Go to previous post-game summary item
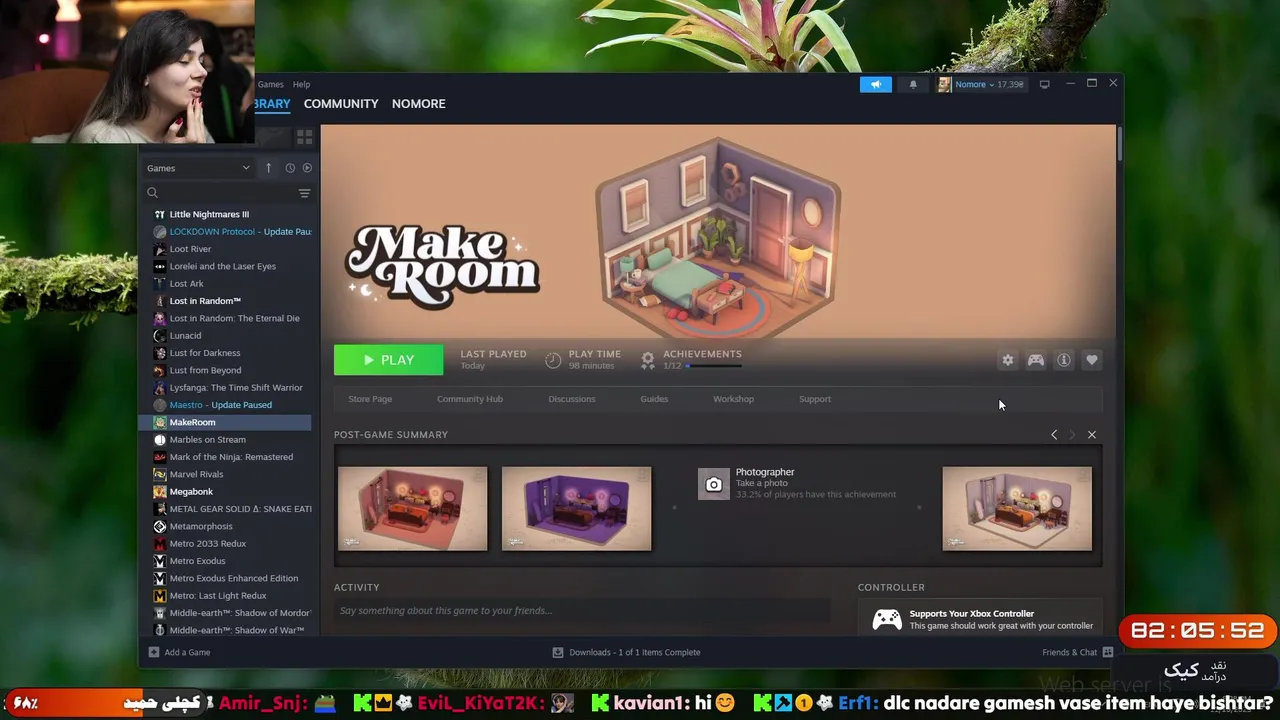The image size is (1280, 720). coord(1054,435)
